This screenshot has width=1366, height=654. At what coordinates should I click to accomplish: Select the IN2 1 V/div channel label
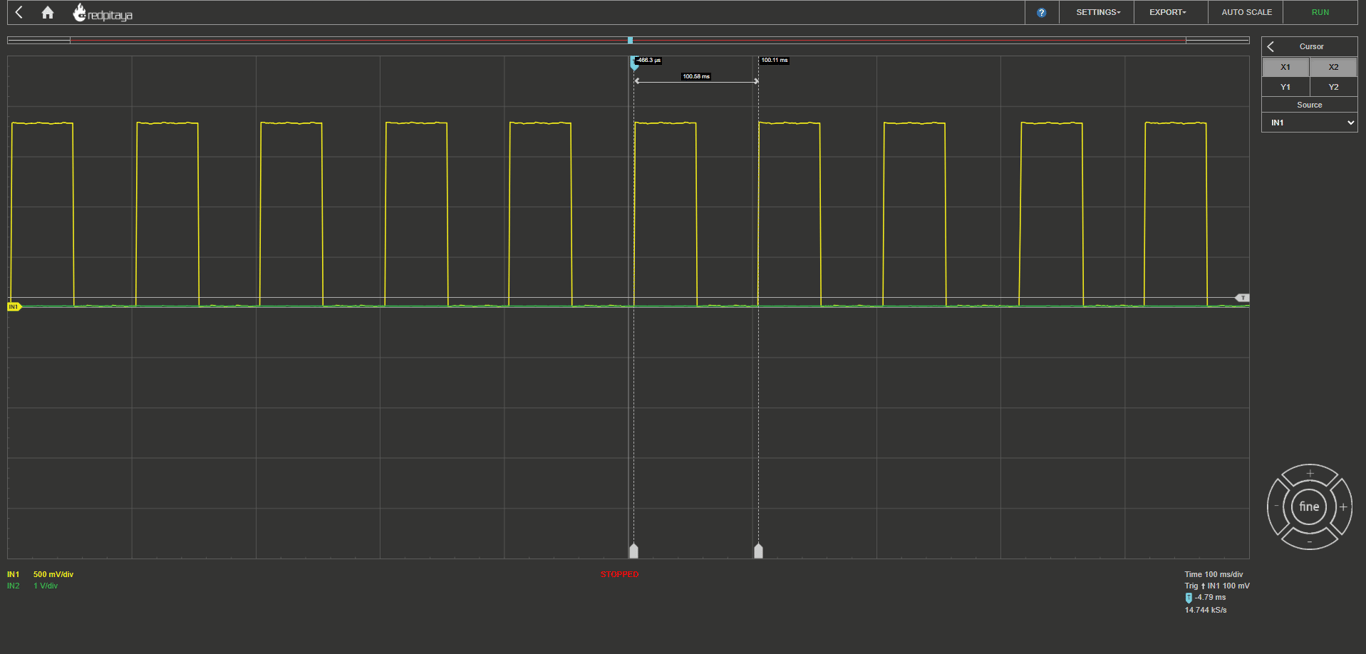[32, 586]
